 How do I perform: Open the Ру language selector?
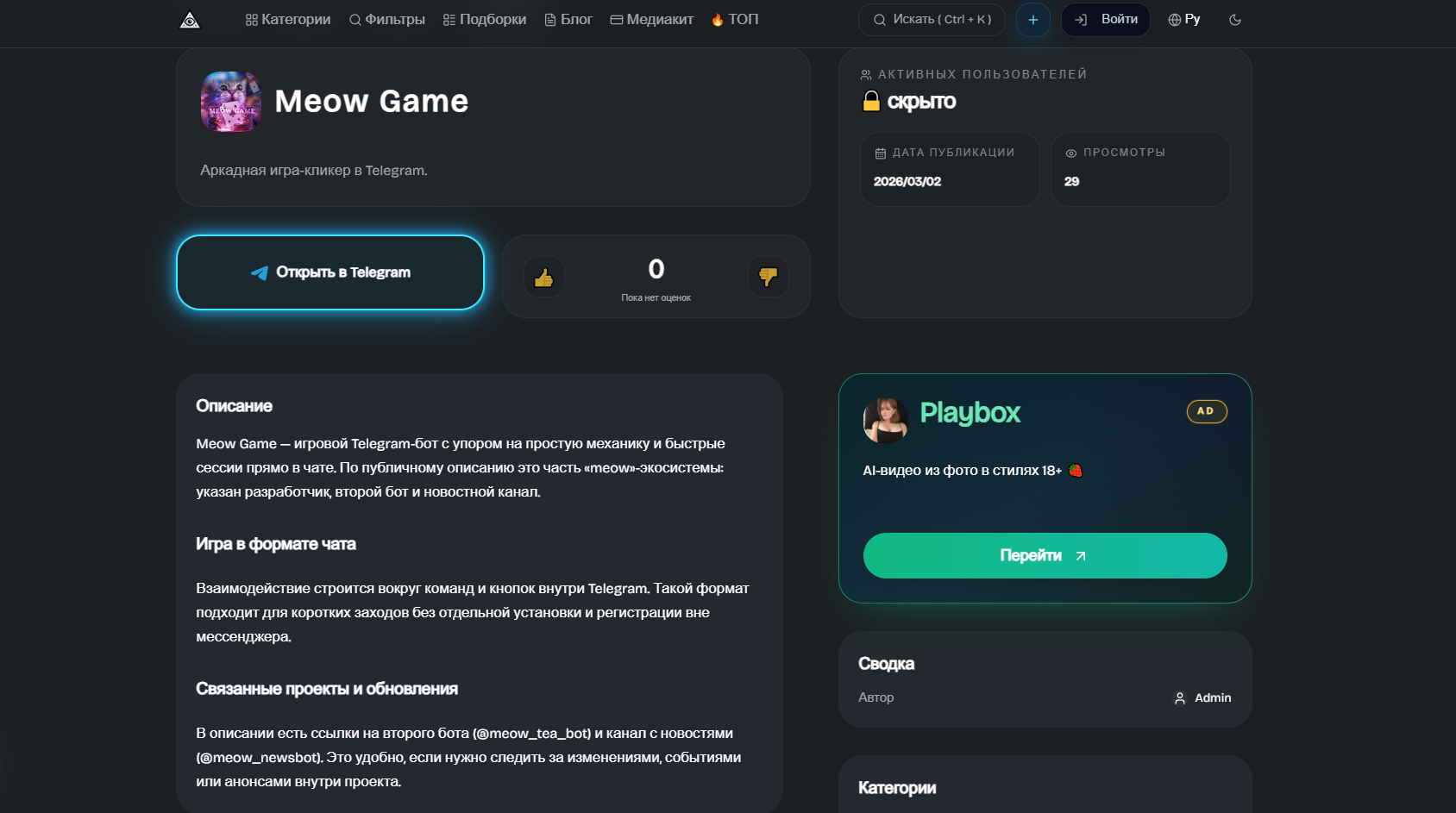click(1184, 20)
